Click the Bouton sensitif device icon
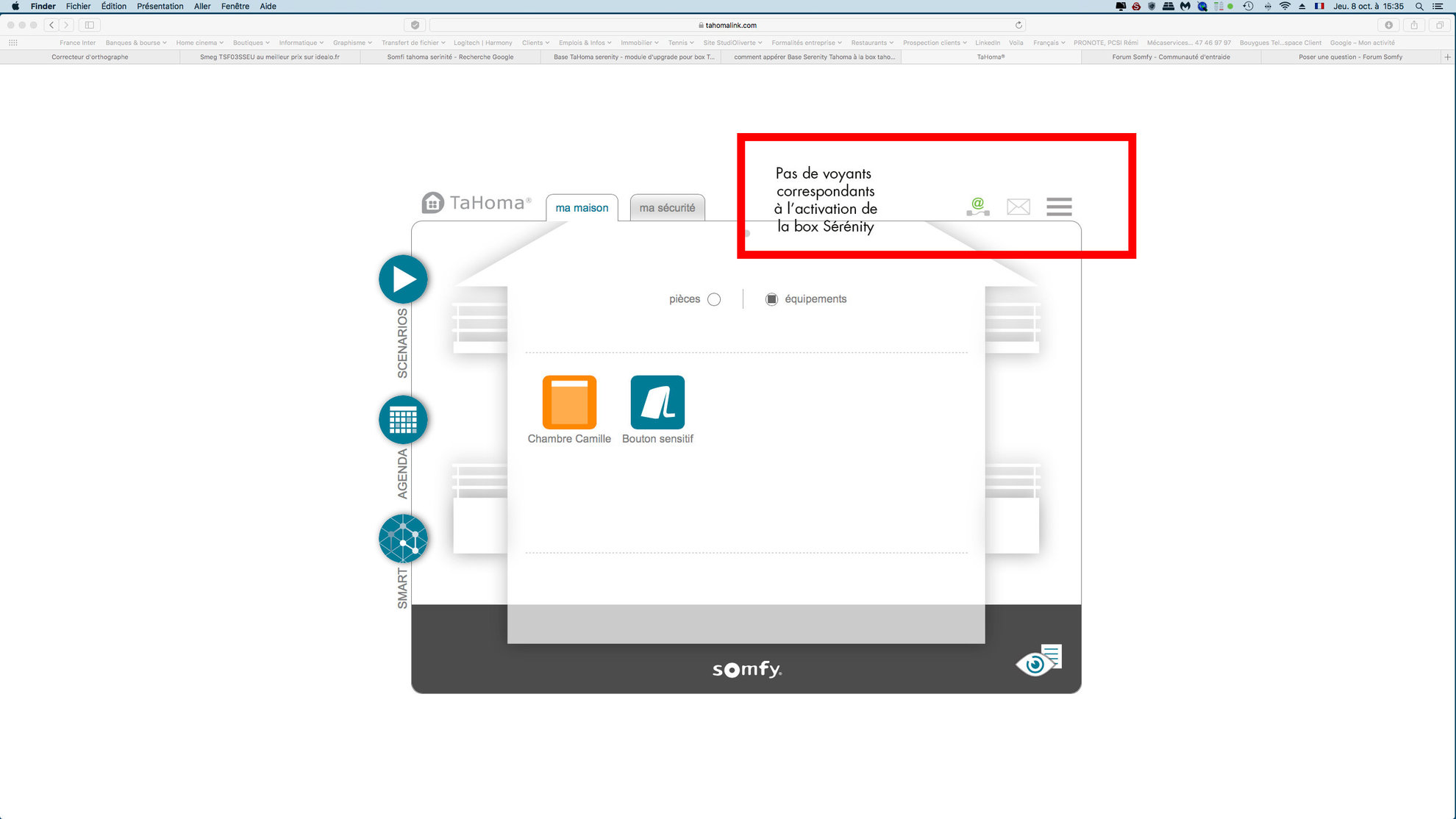Screen dimensions: 1456x819 657,402
